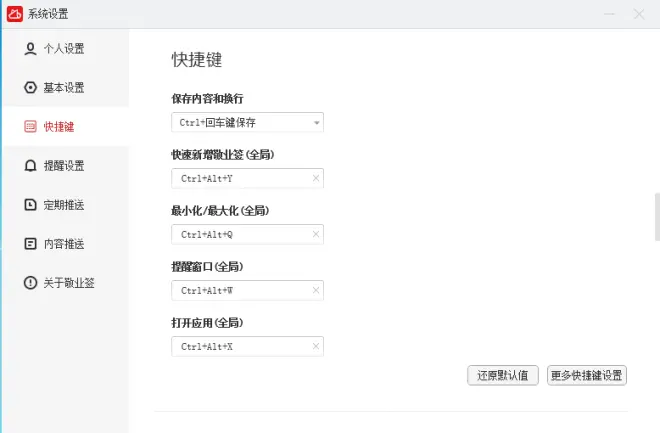Clear the Ctrl+Alt+W shortcut with its X
Screen dimensions: 660x433
click(316, 290)
